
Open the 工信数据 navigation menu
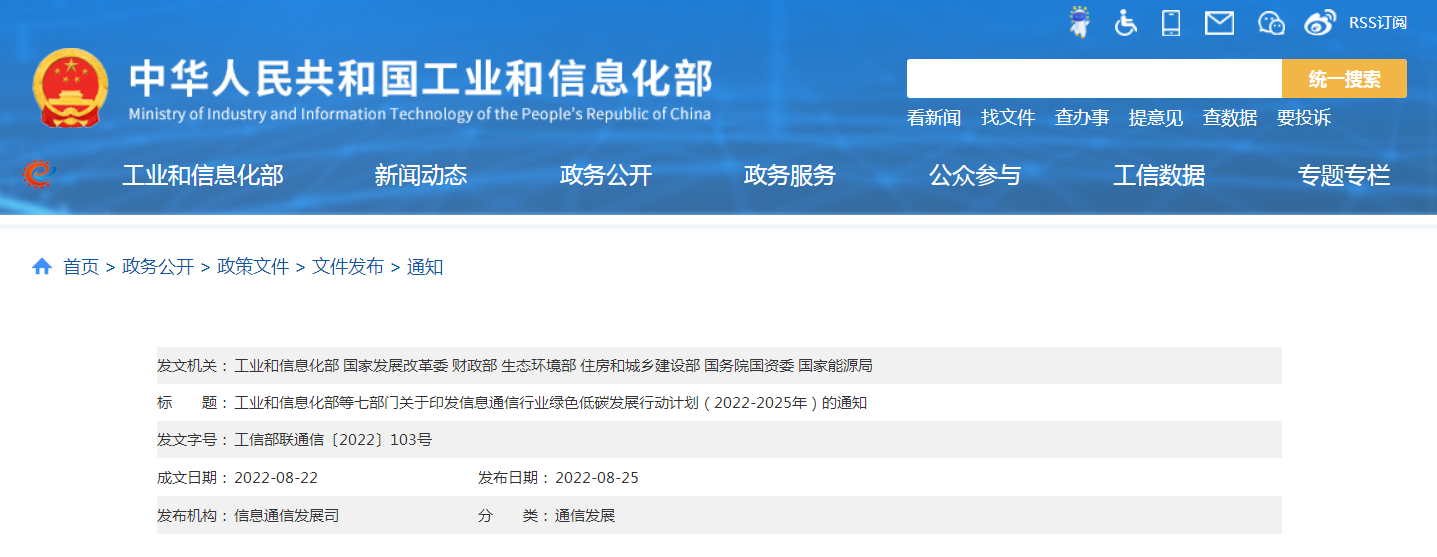pyautogui.click(x=1159, y=176)
